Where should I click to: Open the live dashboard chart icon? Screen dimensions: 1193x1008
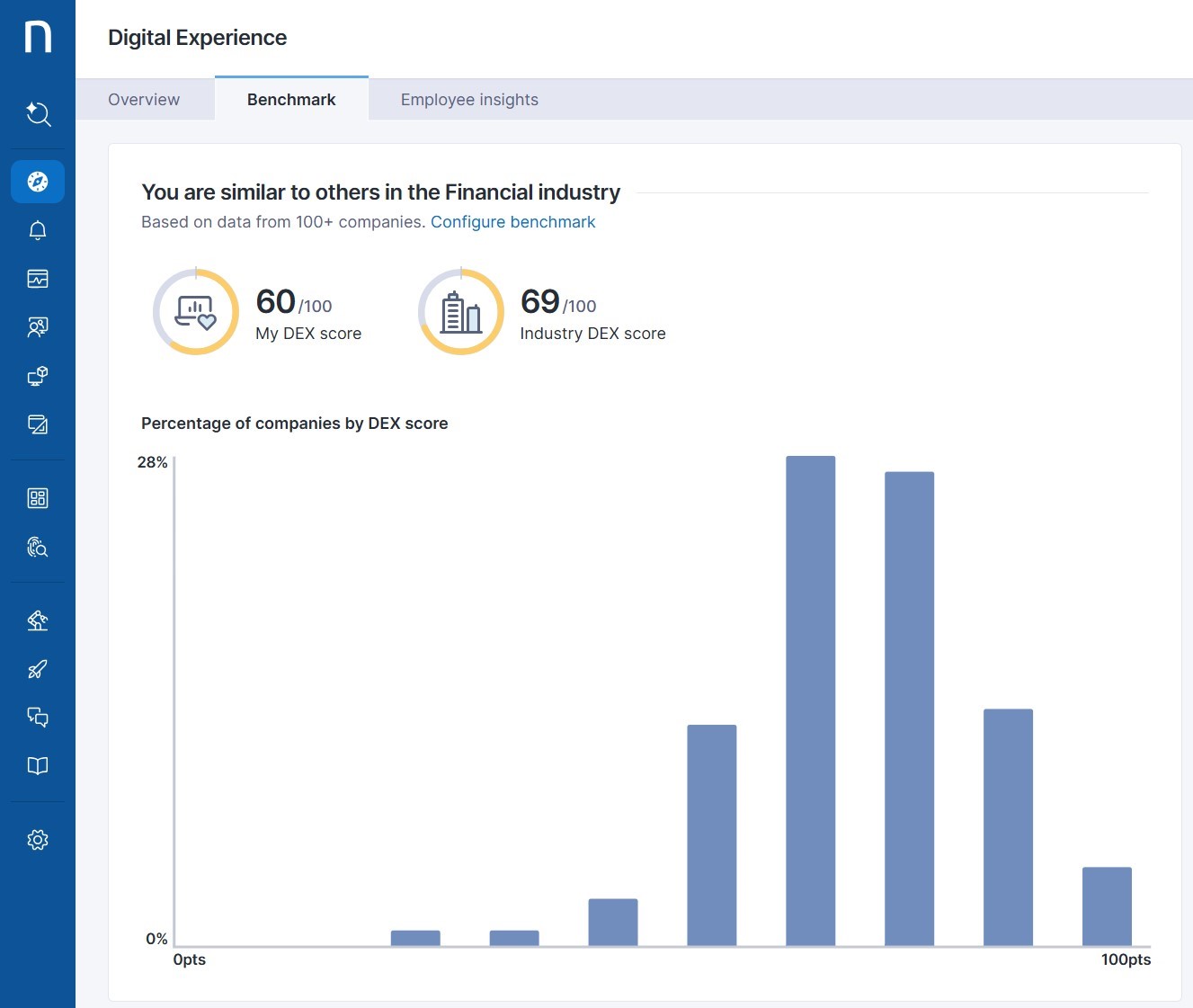(38, 279)
